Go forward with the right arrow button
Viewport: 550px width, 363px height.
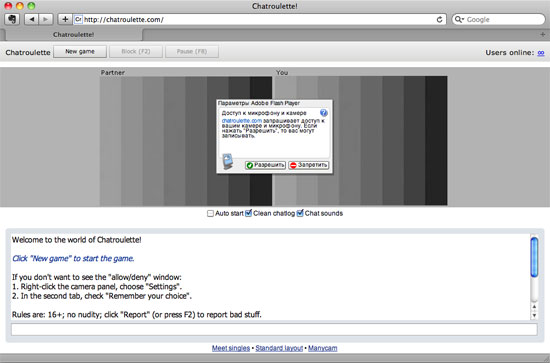(46, 19)
